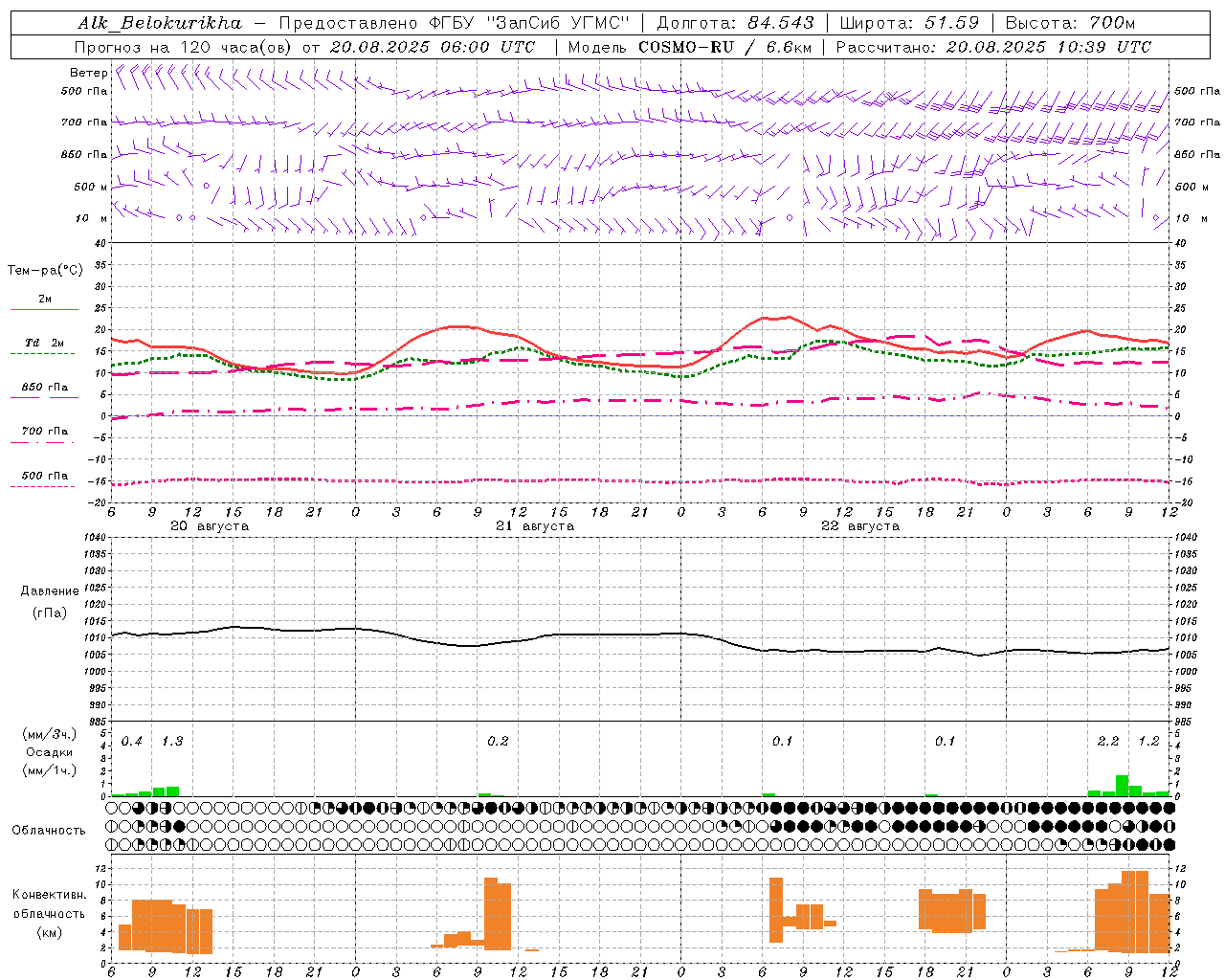Click the (мм/3ч.) precipitation unit label

tap(50, 734)
